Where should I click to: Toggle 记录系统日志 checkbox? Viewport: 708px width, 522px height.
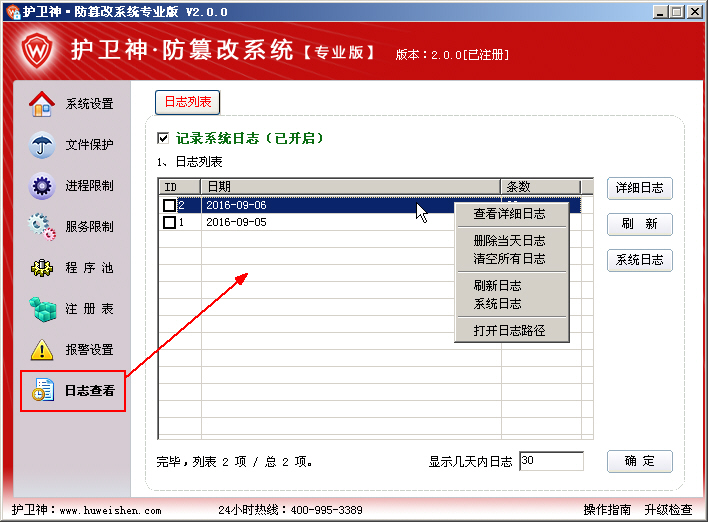click(163, 138)
